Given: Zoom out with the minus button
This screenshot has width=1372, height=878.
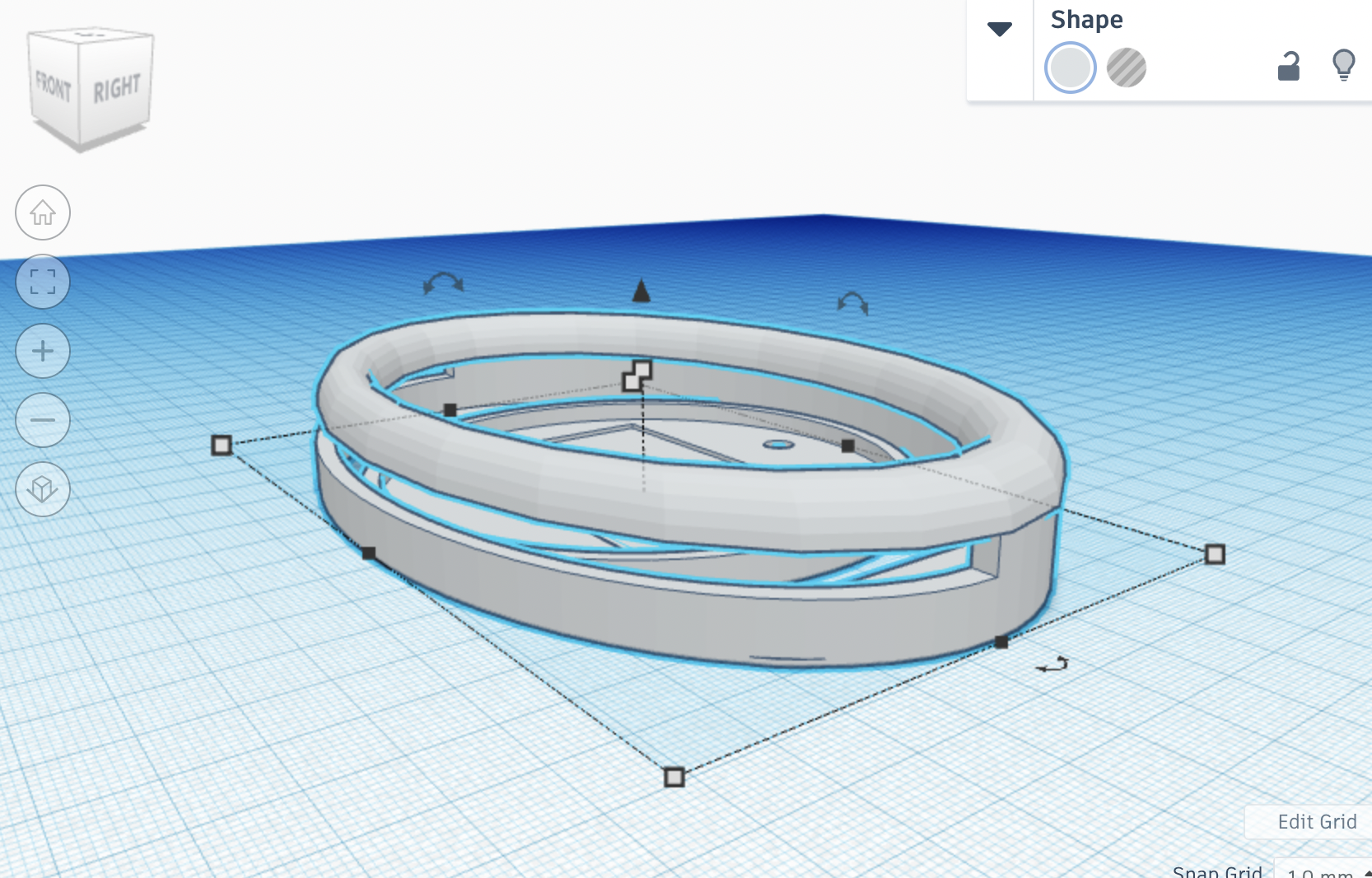Looking at the screenshot, I should point(43,420).
